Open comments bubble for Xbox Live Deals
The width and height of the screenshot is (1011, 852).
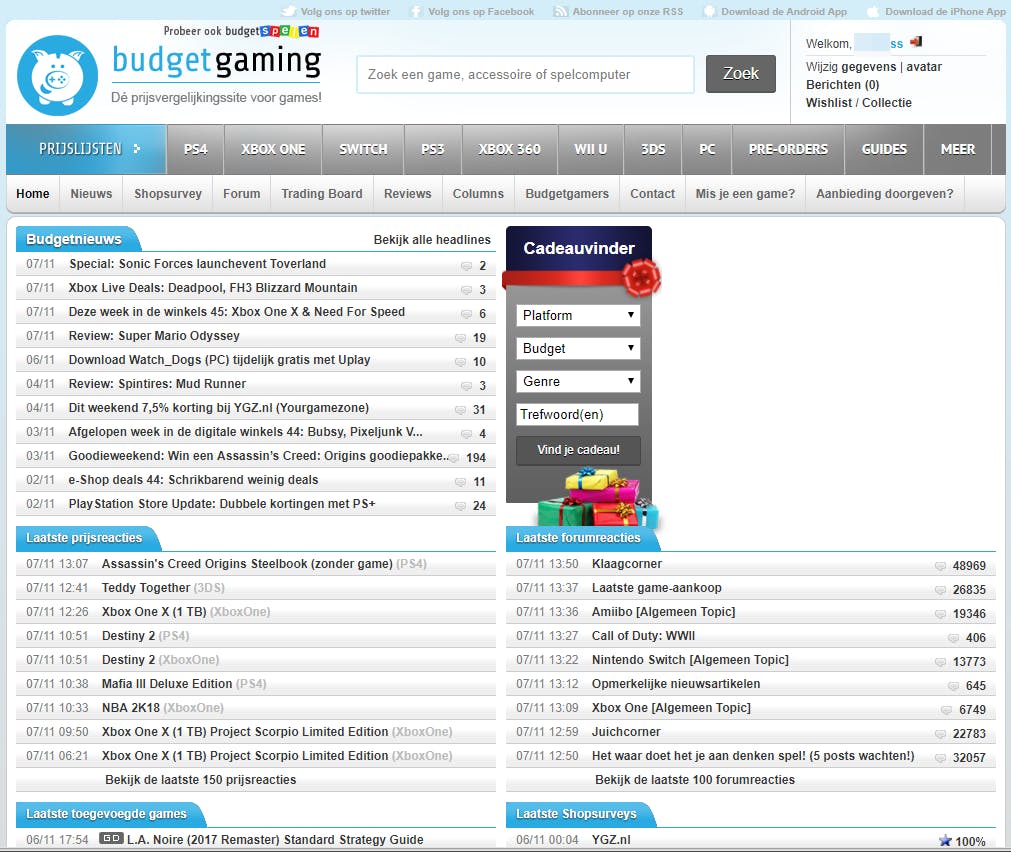[466, 290]
